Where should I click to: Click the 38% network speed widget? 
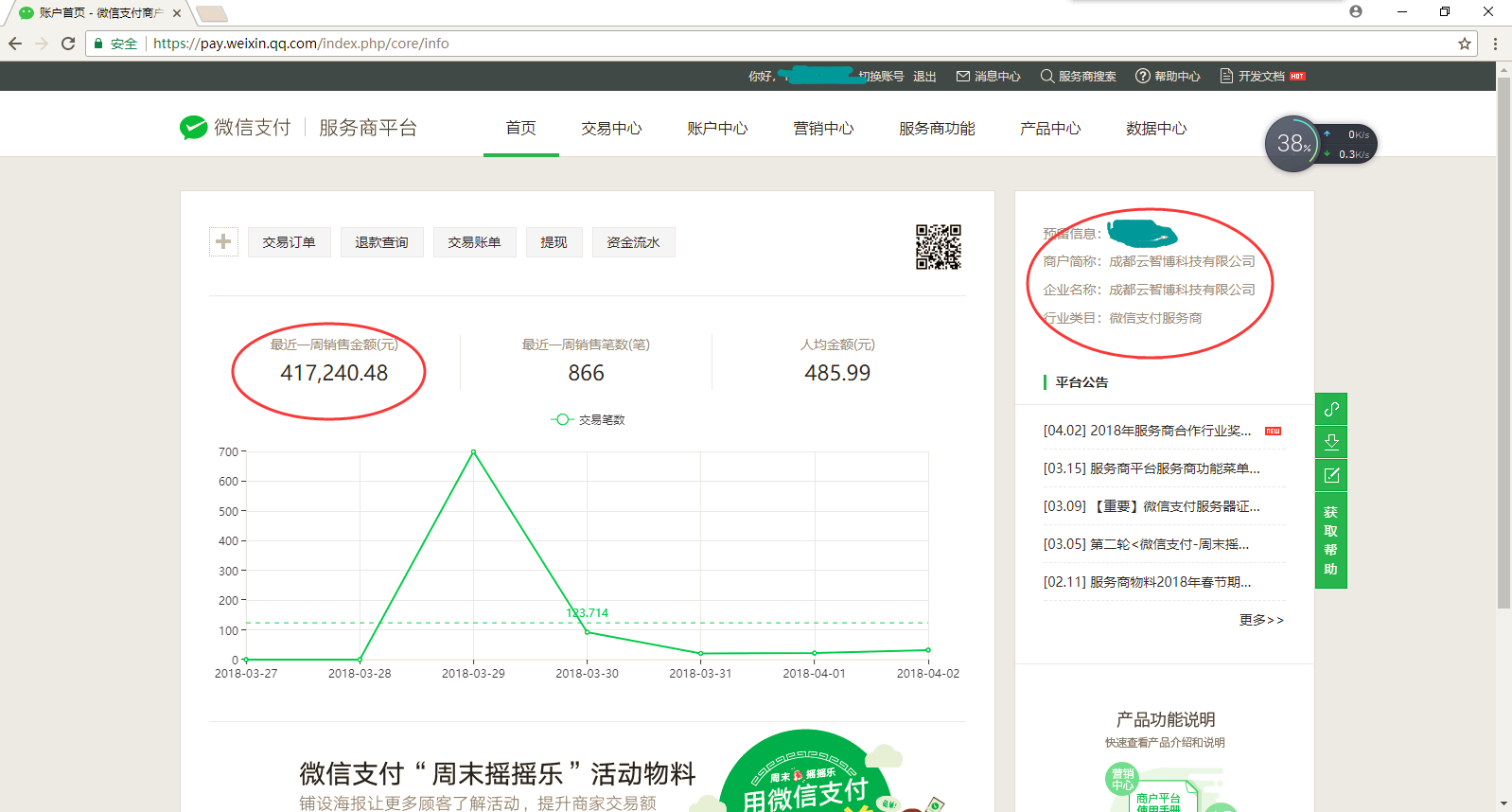coord(1320,144)
